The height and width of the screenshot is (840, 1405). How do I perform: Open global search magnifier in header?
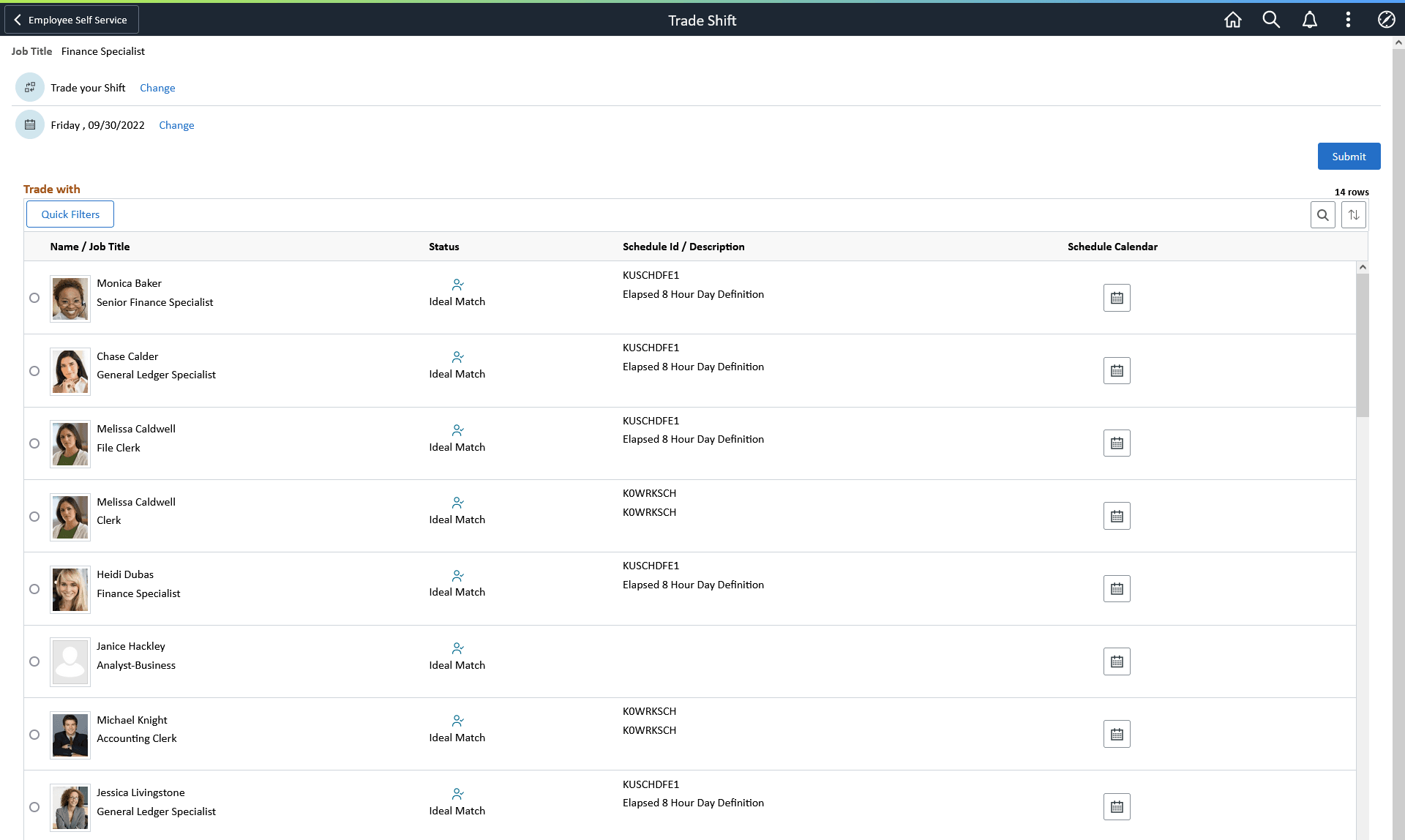coord(1271,20)
